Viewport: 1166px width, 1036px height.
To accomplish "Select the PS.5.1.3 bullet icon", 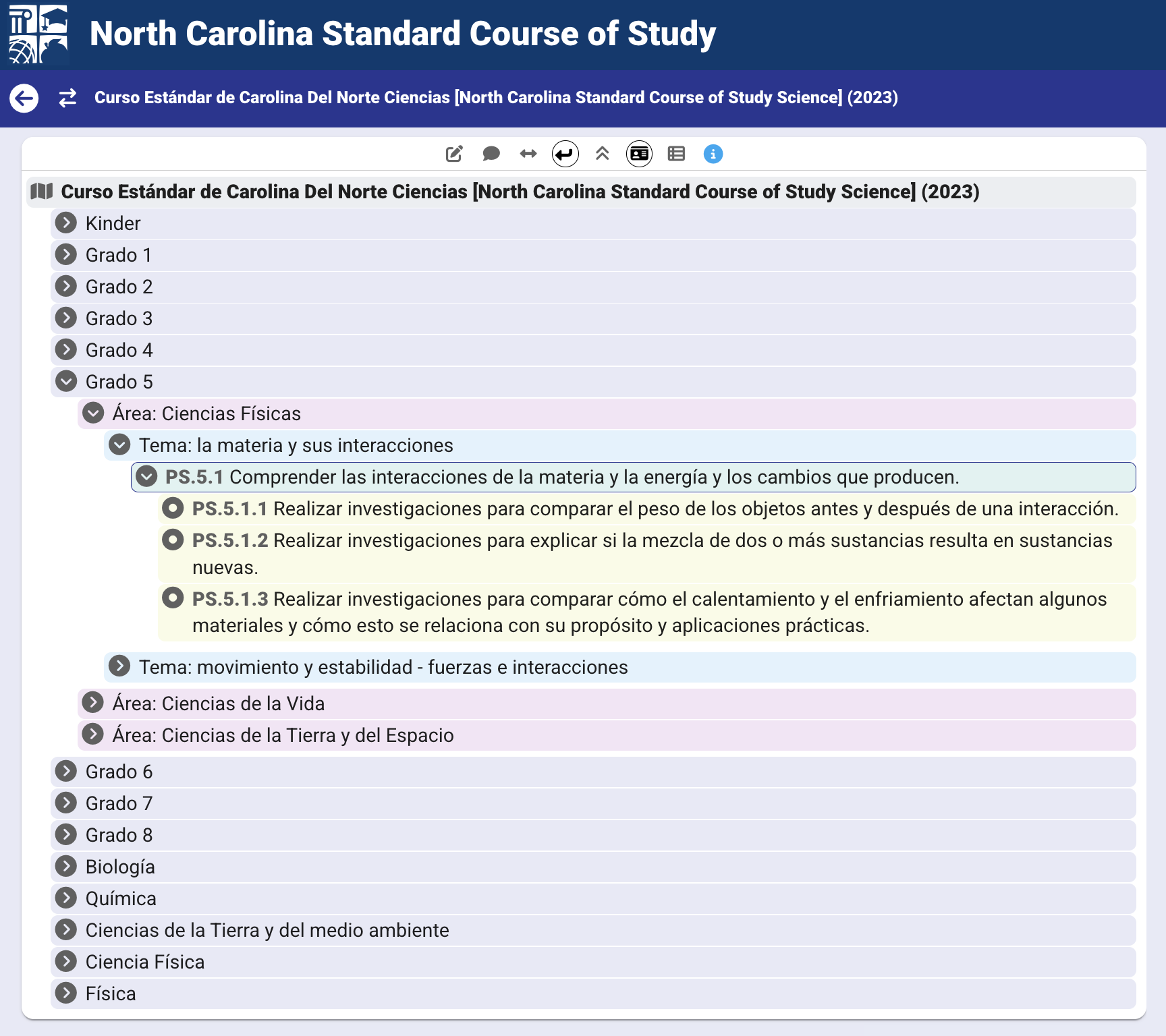I will [x=173, y=598].
